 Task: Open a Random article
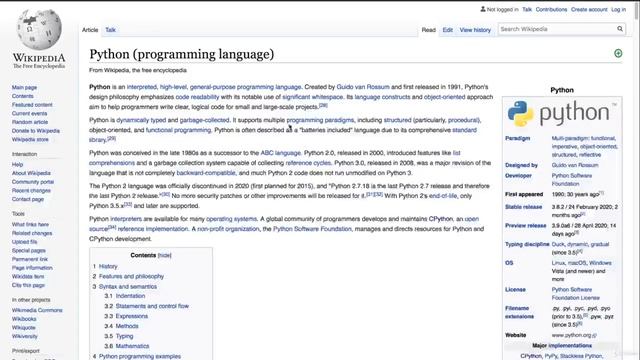coord(30,122)
